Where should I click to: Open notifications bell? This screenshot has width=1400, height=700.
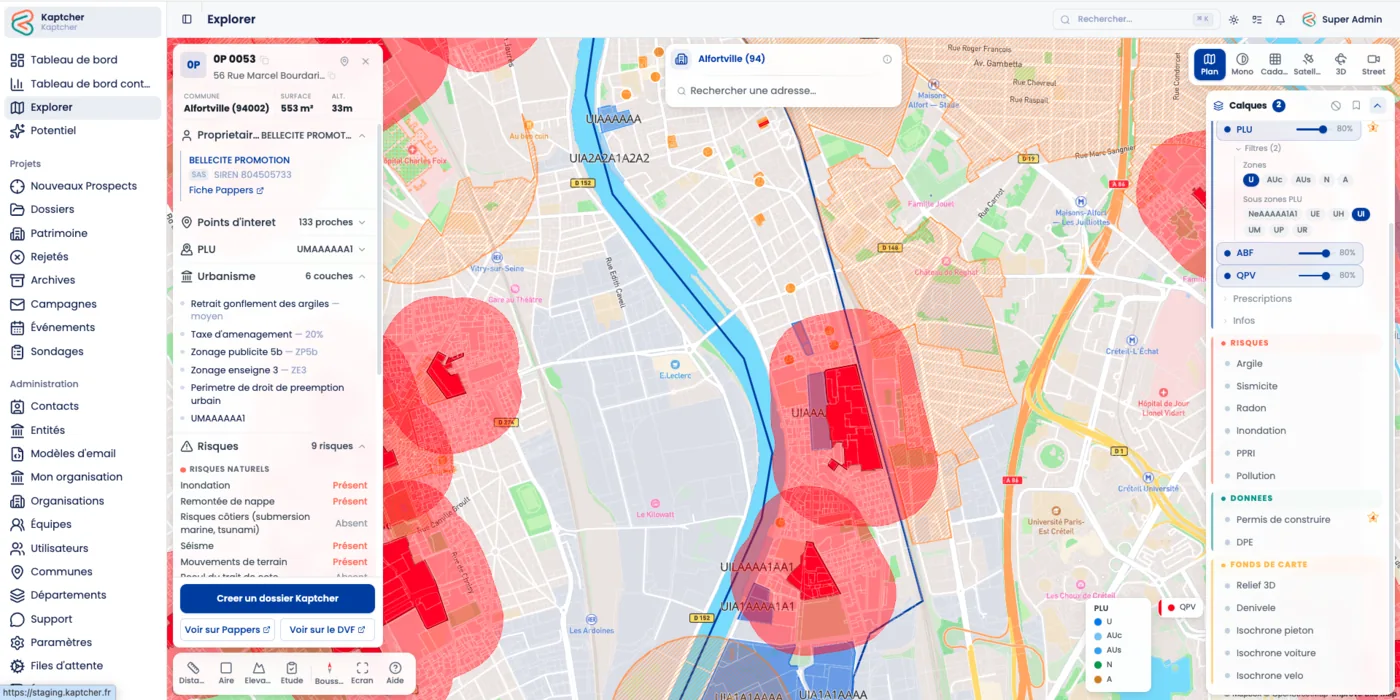coord(1280,19)
